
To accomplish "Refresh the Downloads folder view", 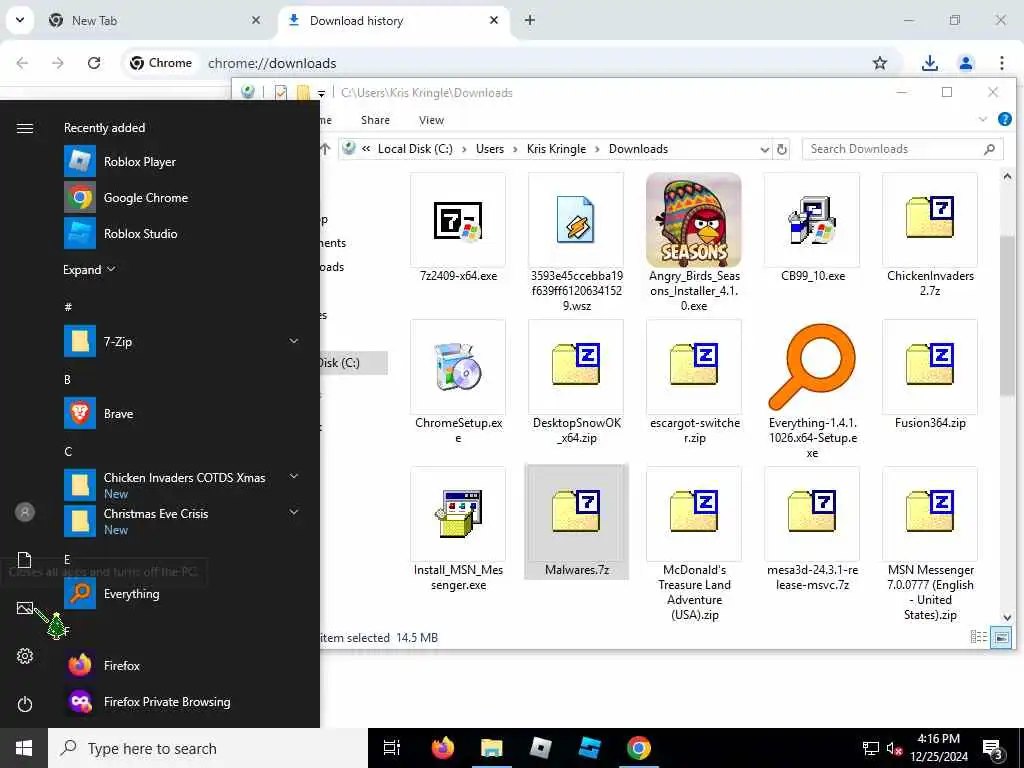I will click(x=782, y=150).
